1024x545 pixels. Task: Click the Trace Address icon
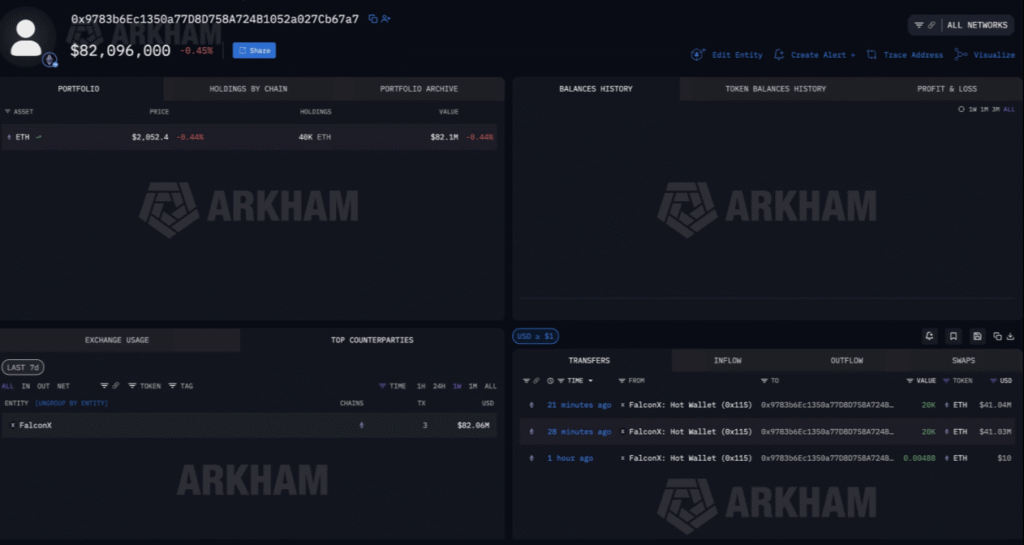point(872,55)
